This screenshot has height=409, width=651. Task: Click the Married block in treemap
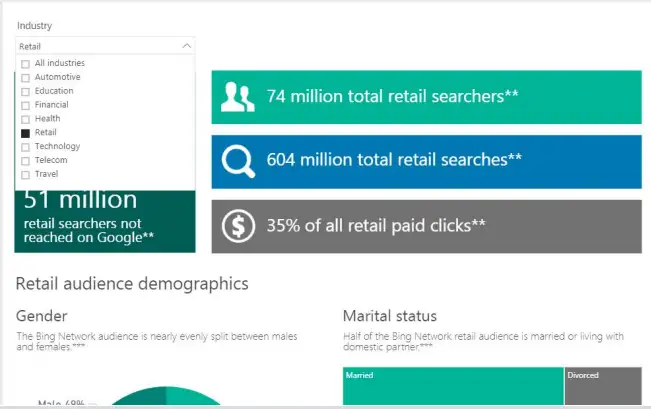coord(453,386)
